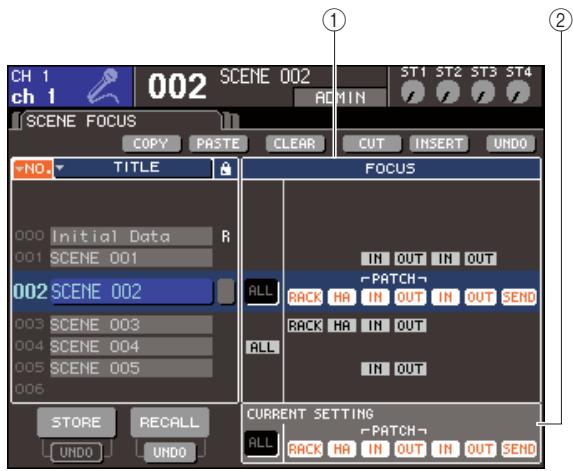The height and width of the screenshot is (471, 573).
Task: Click the UNDO button under STORE
Action: [76, 452]
